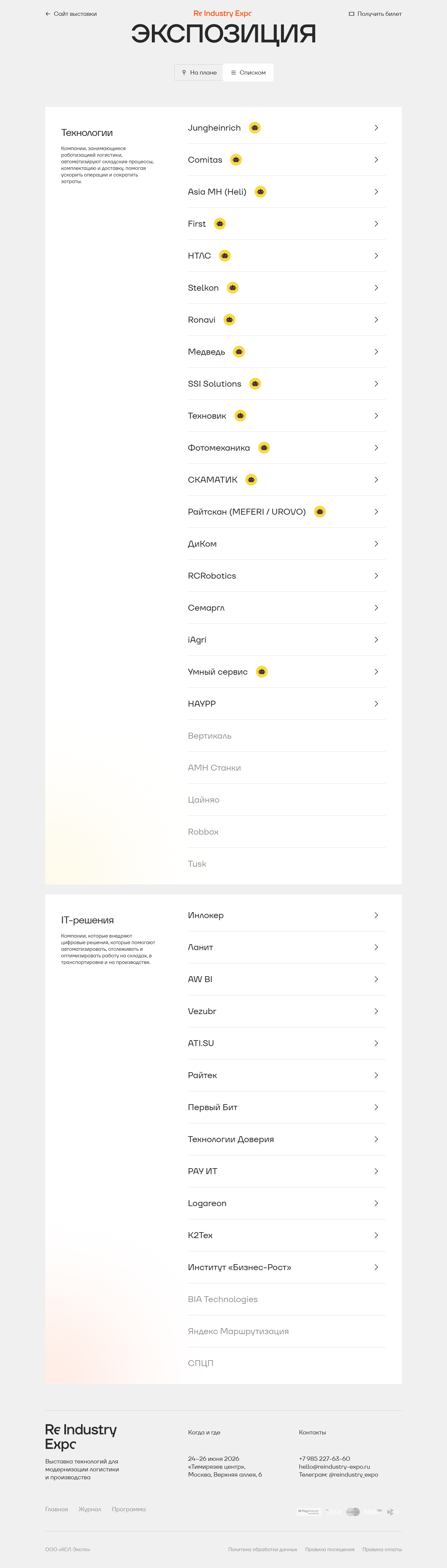Open the Журнал footer menu item
The image size is (447, 1568).
pos(89,1509)
